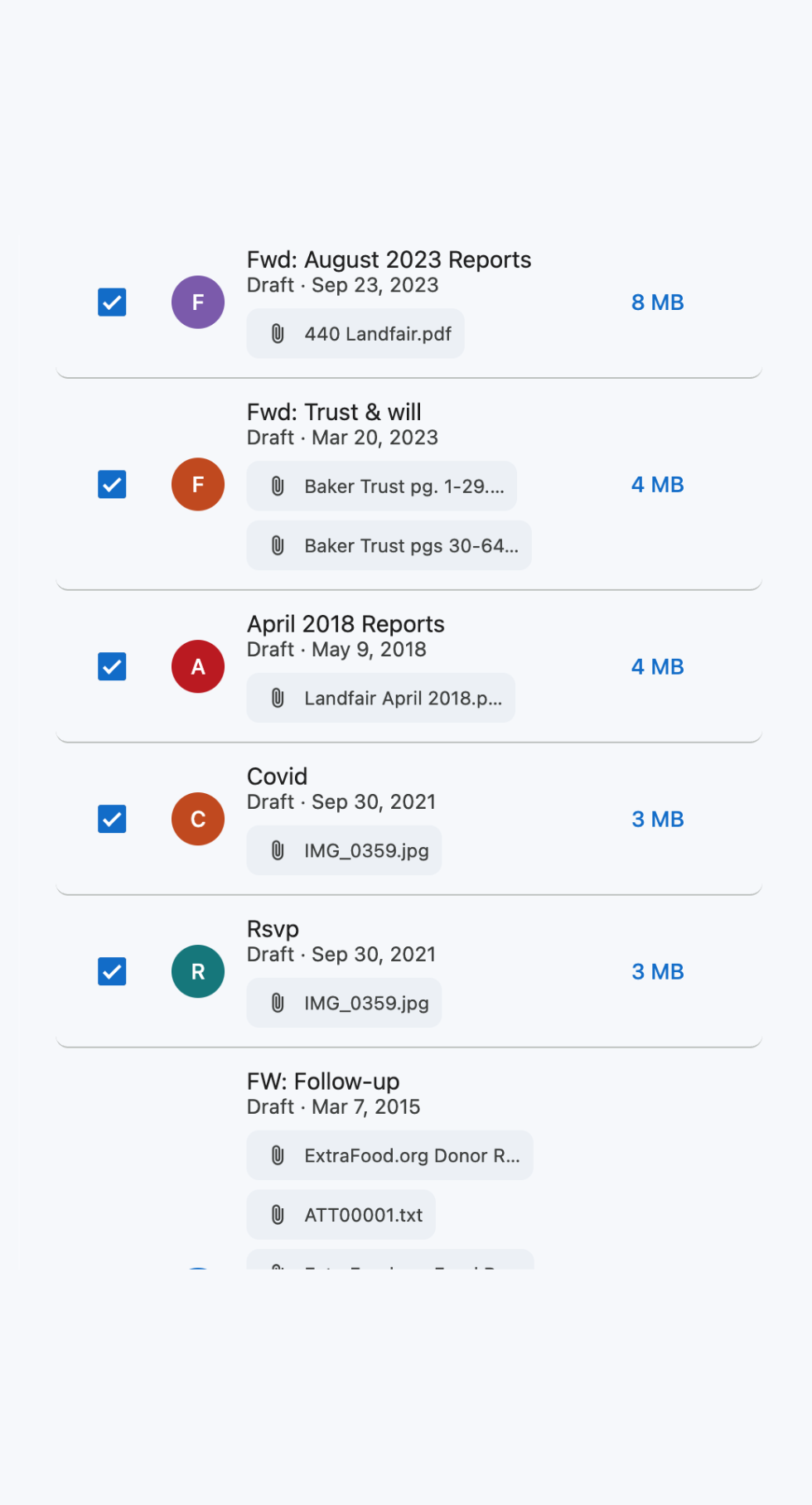Click orange C avatar for Covid draft
The image size is (812, 1505).
pos(198,820)
